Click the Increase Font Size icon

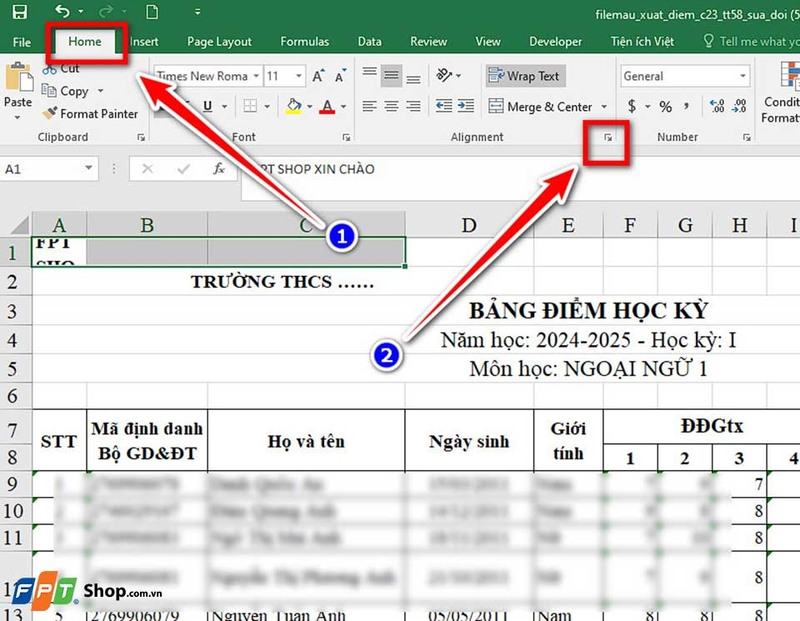[317, 75]
